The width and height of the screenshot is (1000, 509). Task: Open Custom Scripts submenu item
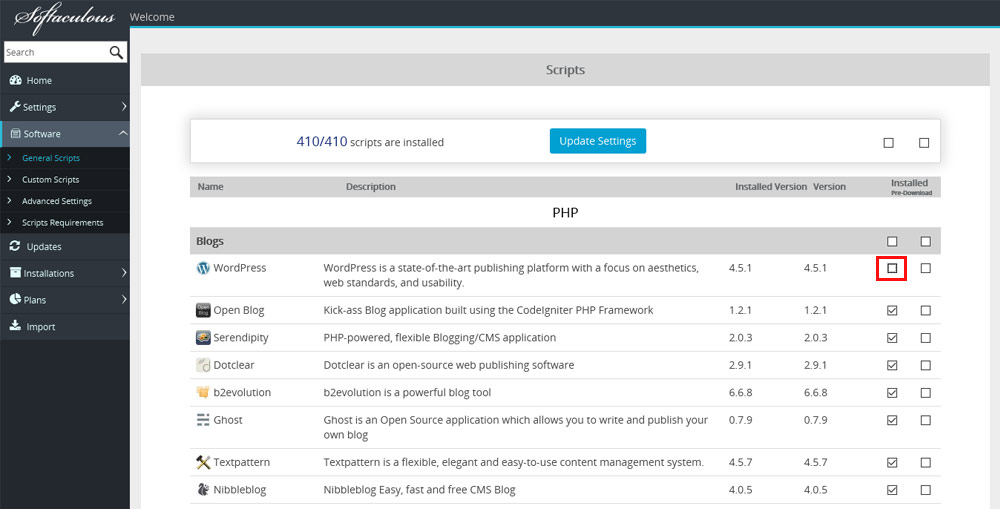[50, 179]
